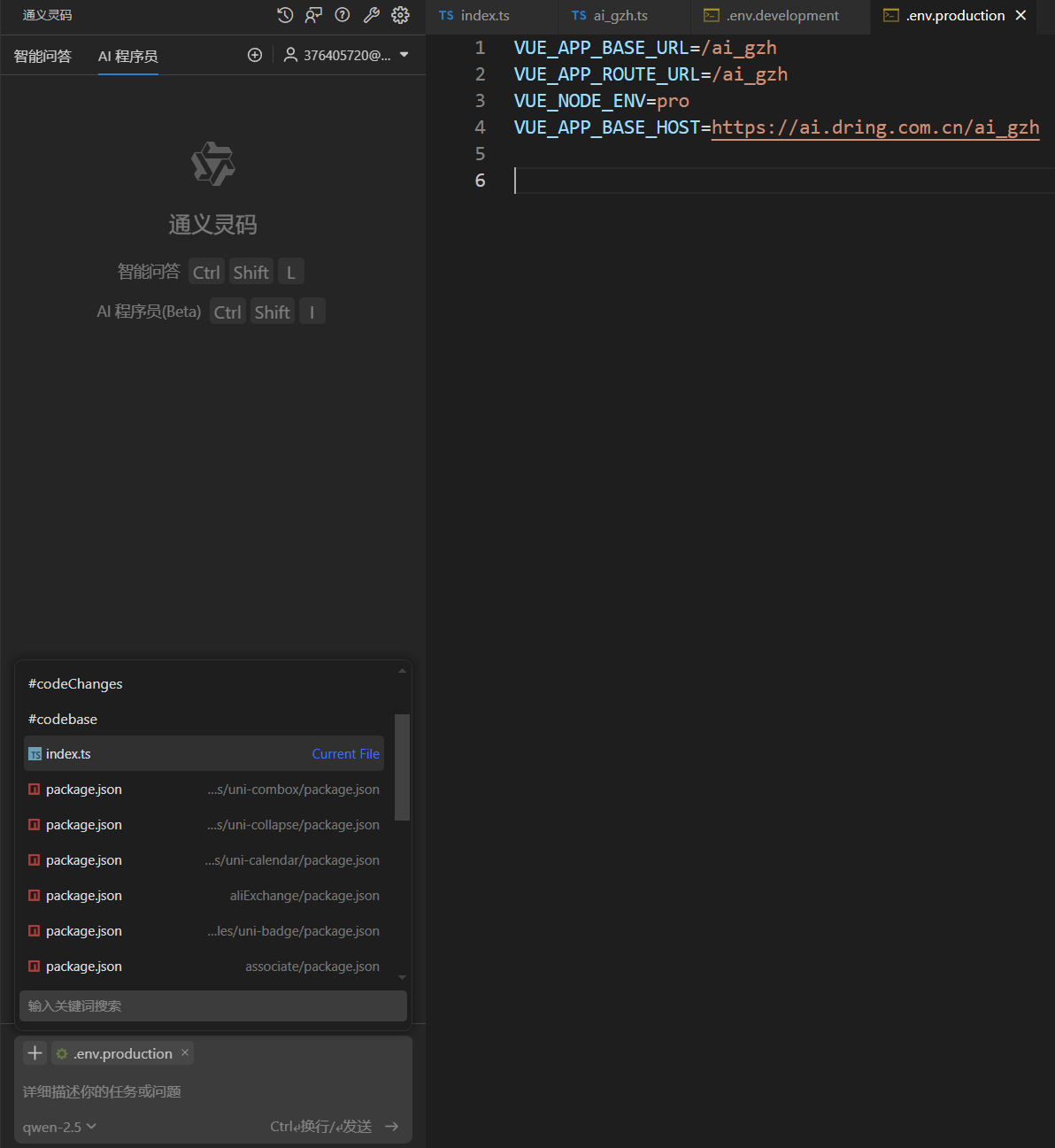Screen dimensions: 1055x1148
Task: Switch to the 智能问答 tab
Action: coord(42,56)
